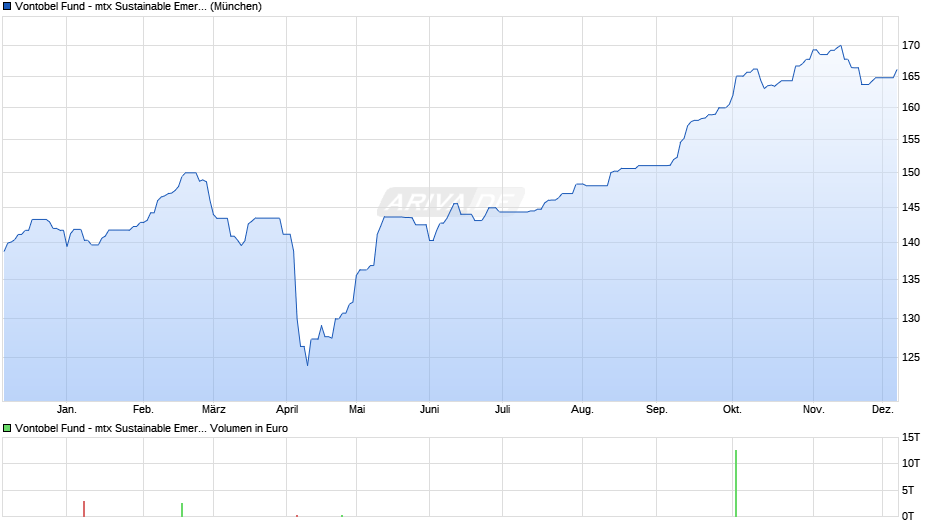940x526 pixels.
Task: Click the 0T volume axis label
Action: click(x=908, y=516)
